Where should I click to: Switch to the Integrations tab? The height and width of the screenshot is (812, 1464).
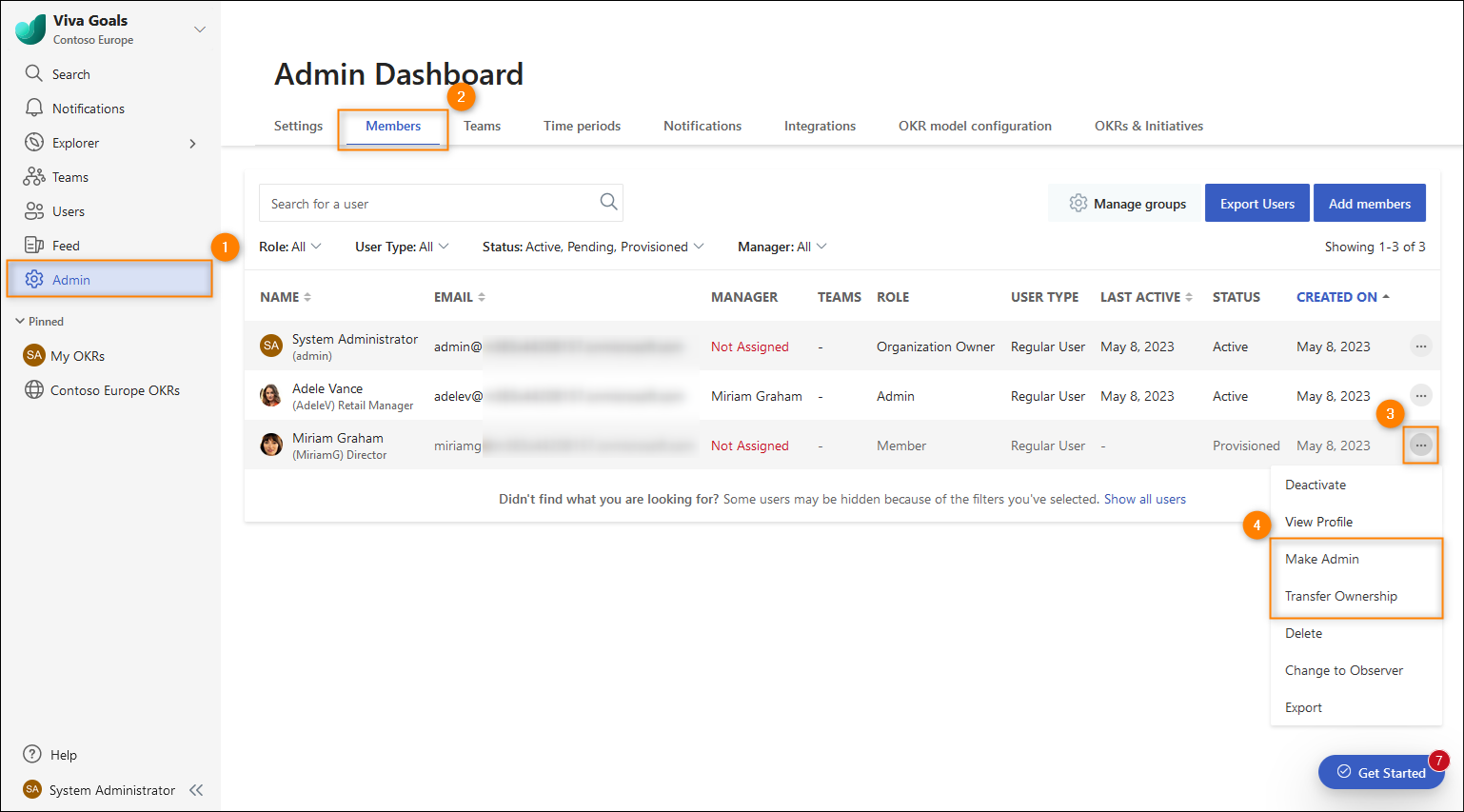[820, 126]
